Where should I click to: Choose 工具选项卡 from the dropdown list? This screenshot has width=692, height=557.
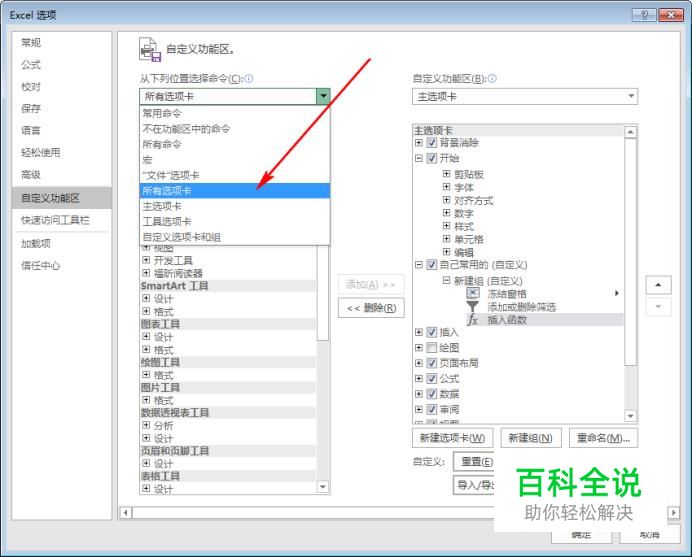pyautogui.click(x=235, y=222)
